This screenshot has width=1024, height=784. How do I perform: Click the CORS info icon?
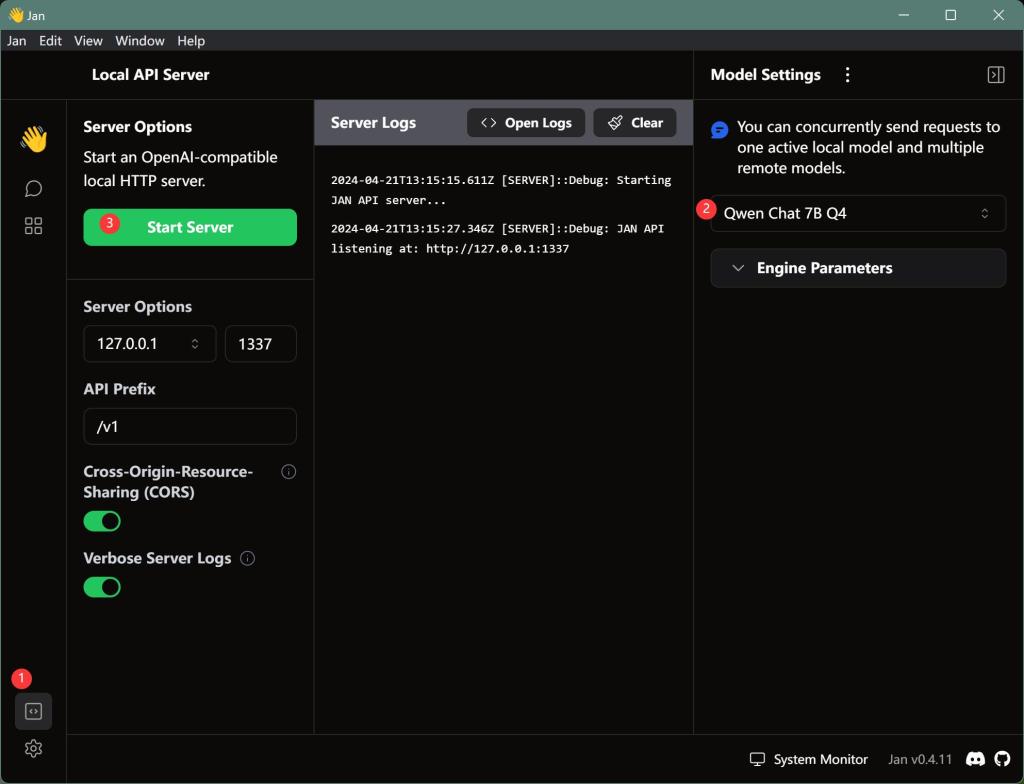[x=289, y=472]
